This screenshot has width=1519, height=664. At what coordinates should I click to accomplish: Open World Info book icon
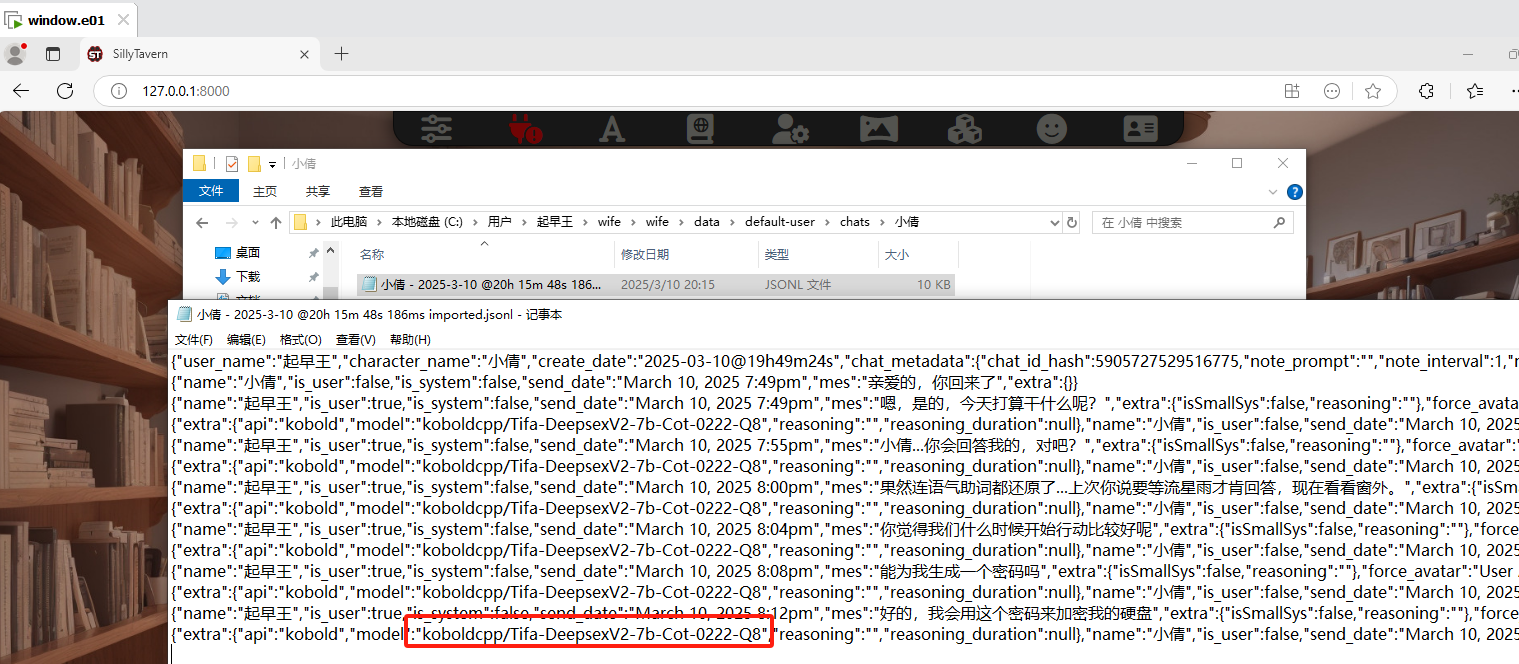pyautogui.click(x=700, y=128)
